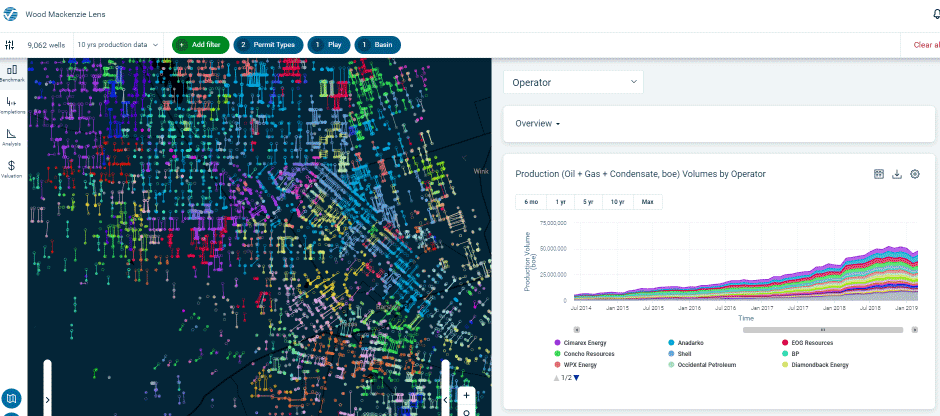The image size is (940, 416).
Task: Zoom in on the map with plus button
Action: coord(466,394)
